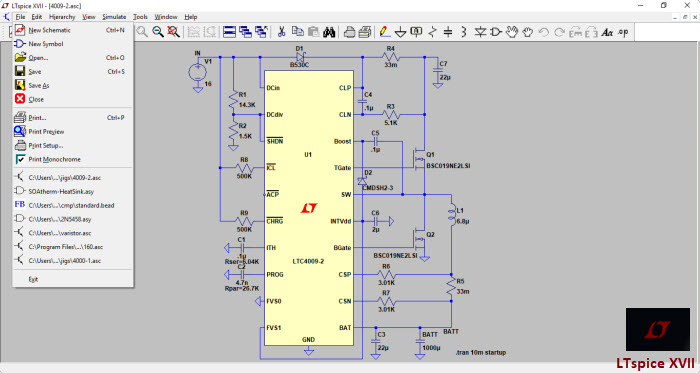
Task: Click the R4 33m resistor
Action: coord(391,57)
